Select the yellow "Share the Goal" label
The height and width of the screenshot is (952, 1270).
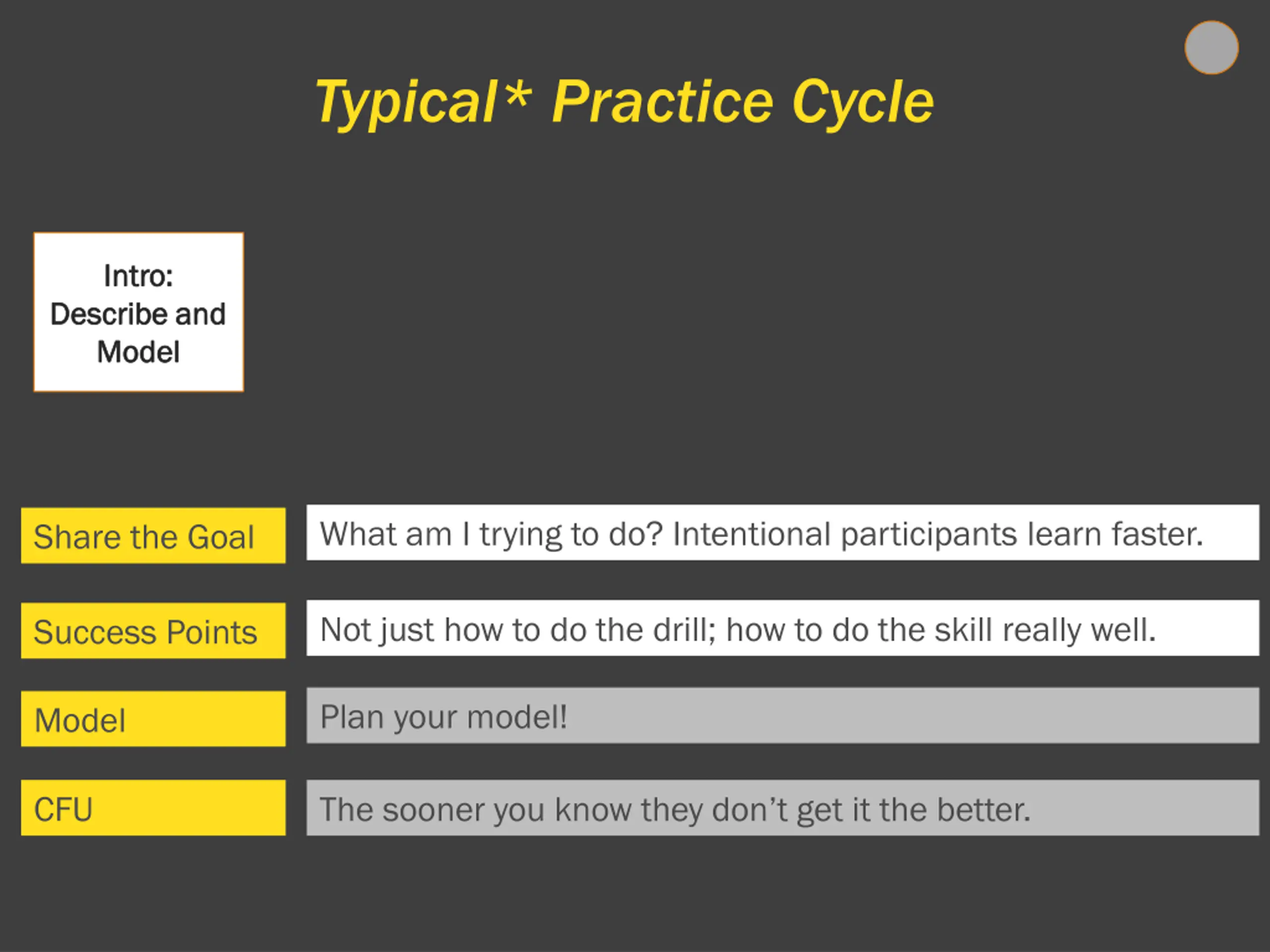click(153, 535)
